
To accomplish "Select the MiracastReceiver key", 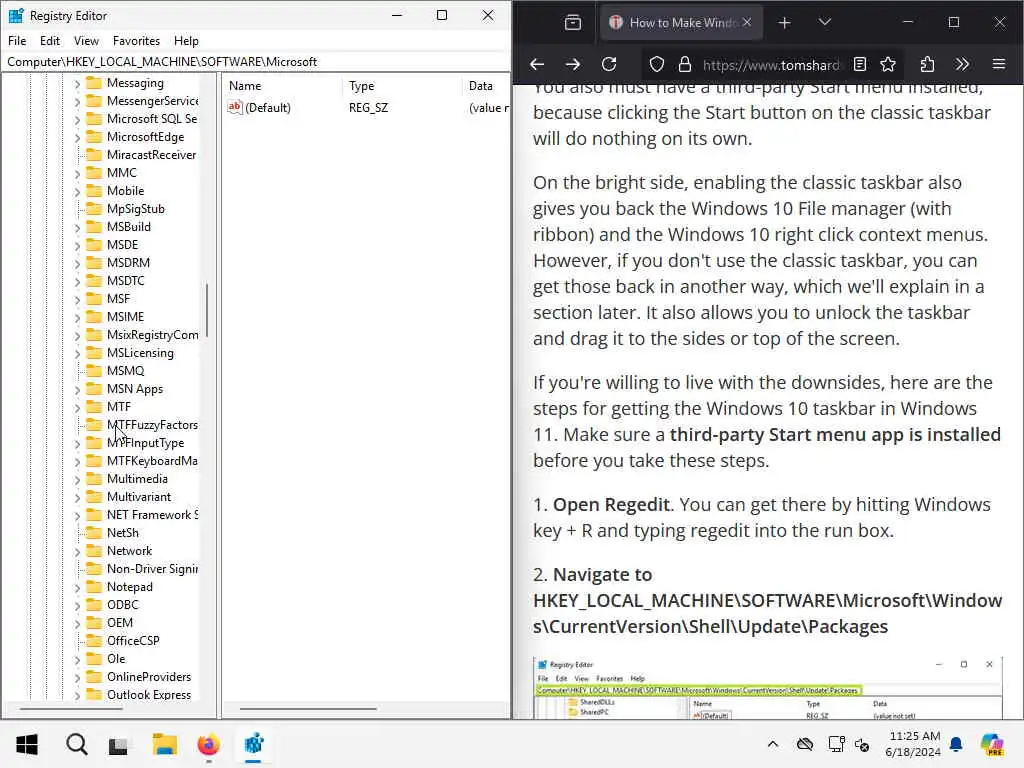I will 151,155.
